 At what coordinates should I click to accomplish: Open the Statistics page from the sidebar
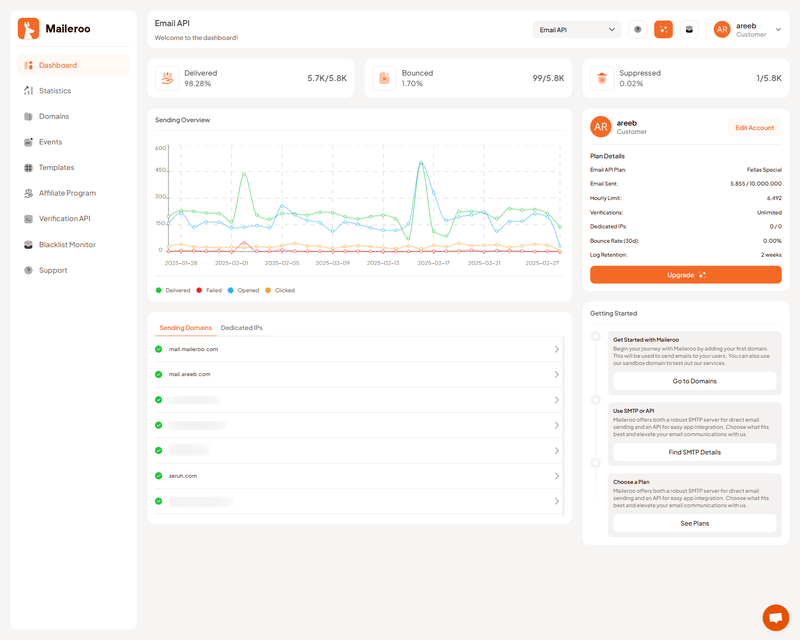point(55,91)
